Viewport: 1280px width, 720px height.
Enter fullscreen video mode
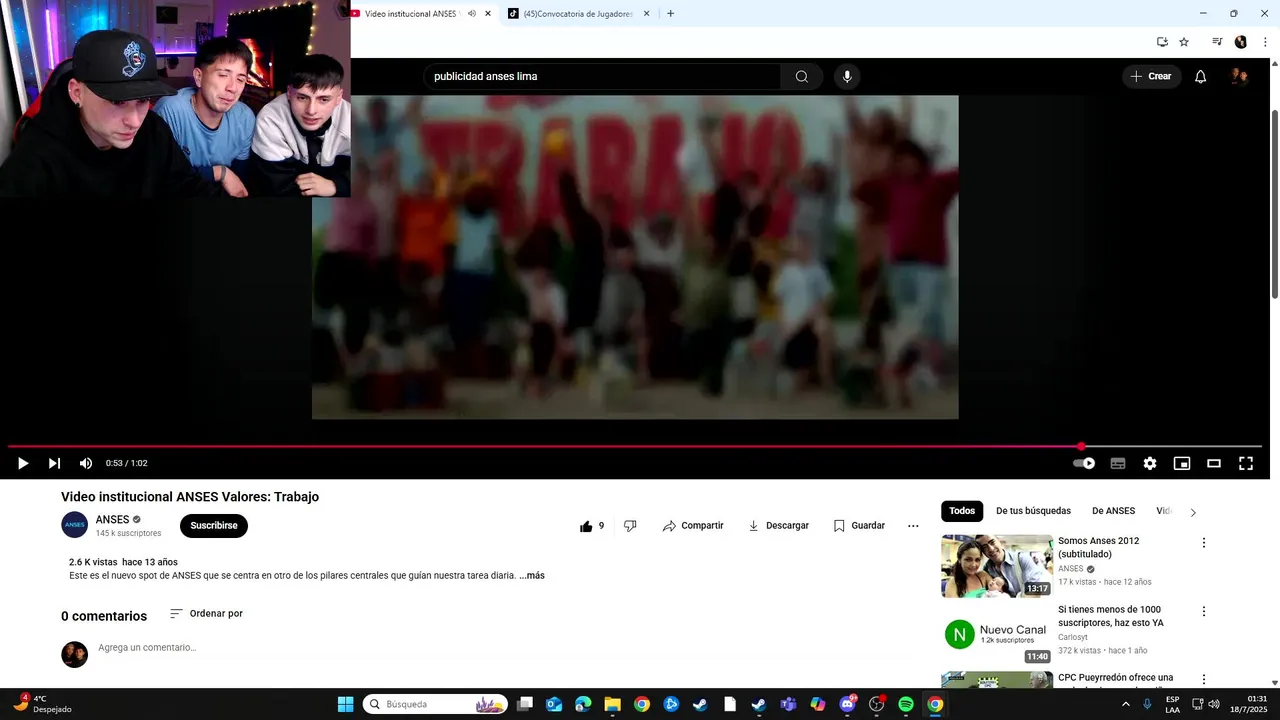[1246, 463]
